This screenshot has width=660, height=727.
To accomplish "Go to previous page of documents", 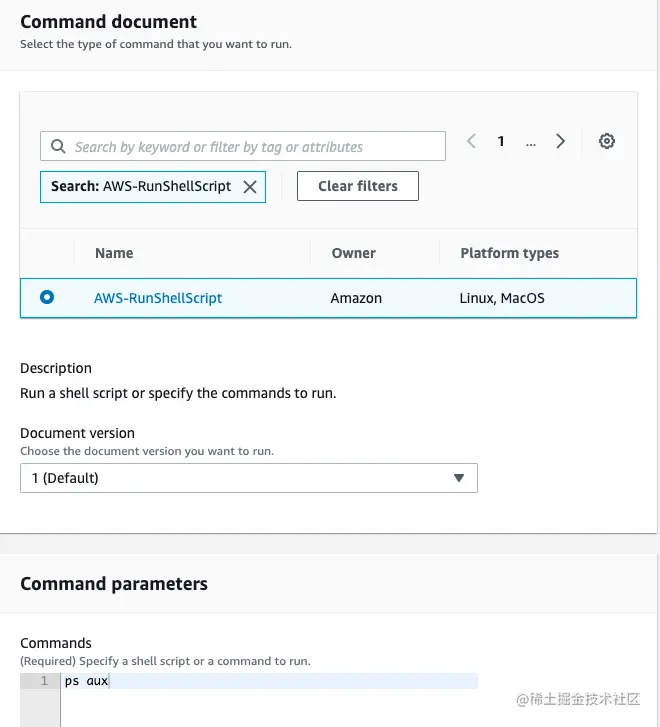I will coord(472,142).
